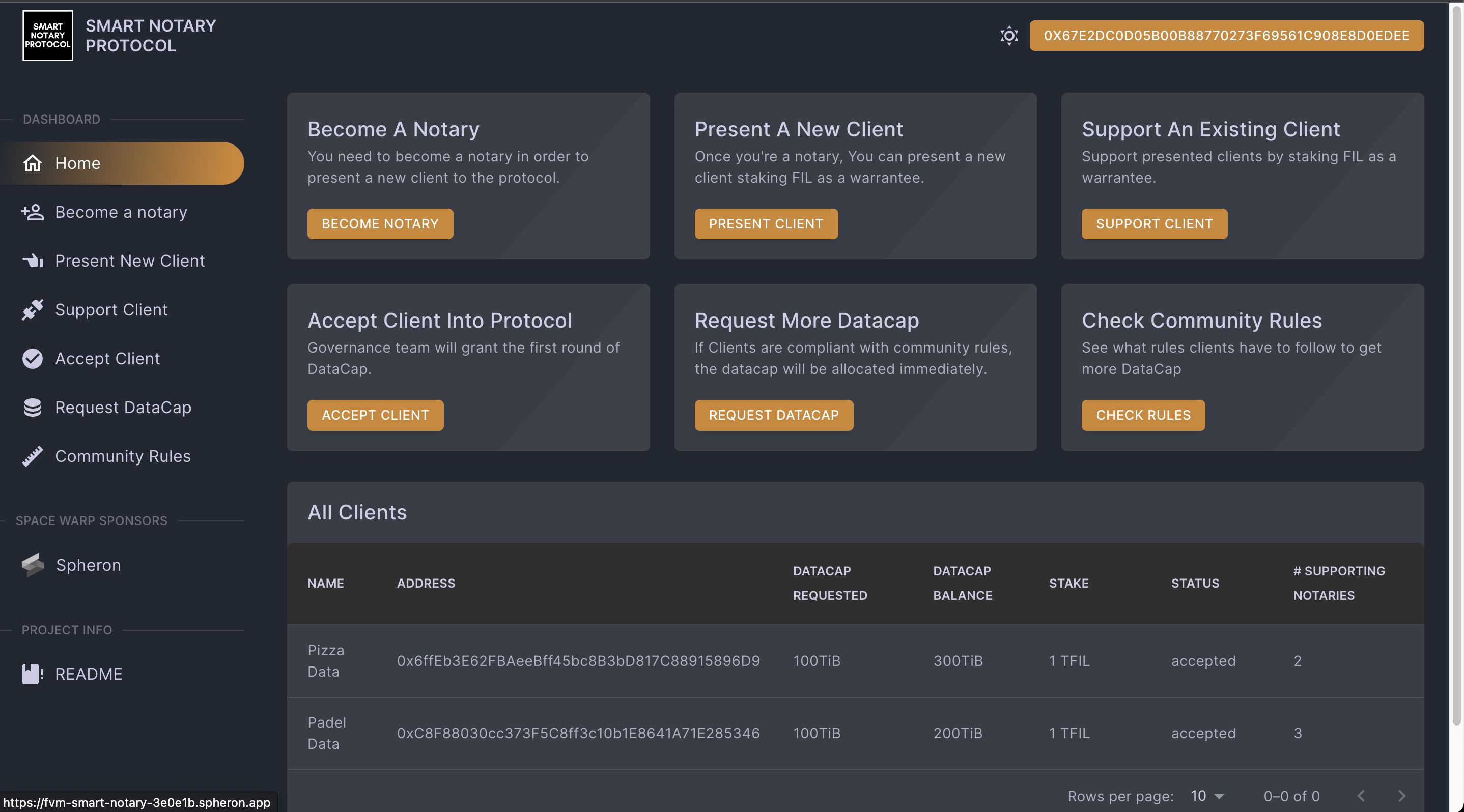Click the Home house icon in sidebar
Screen dimensions: 1464x812
(x=33, y=163)
